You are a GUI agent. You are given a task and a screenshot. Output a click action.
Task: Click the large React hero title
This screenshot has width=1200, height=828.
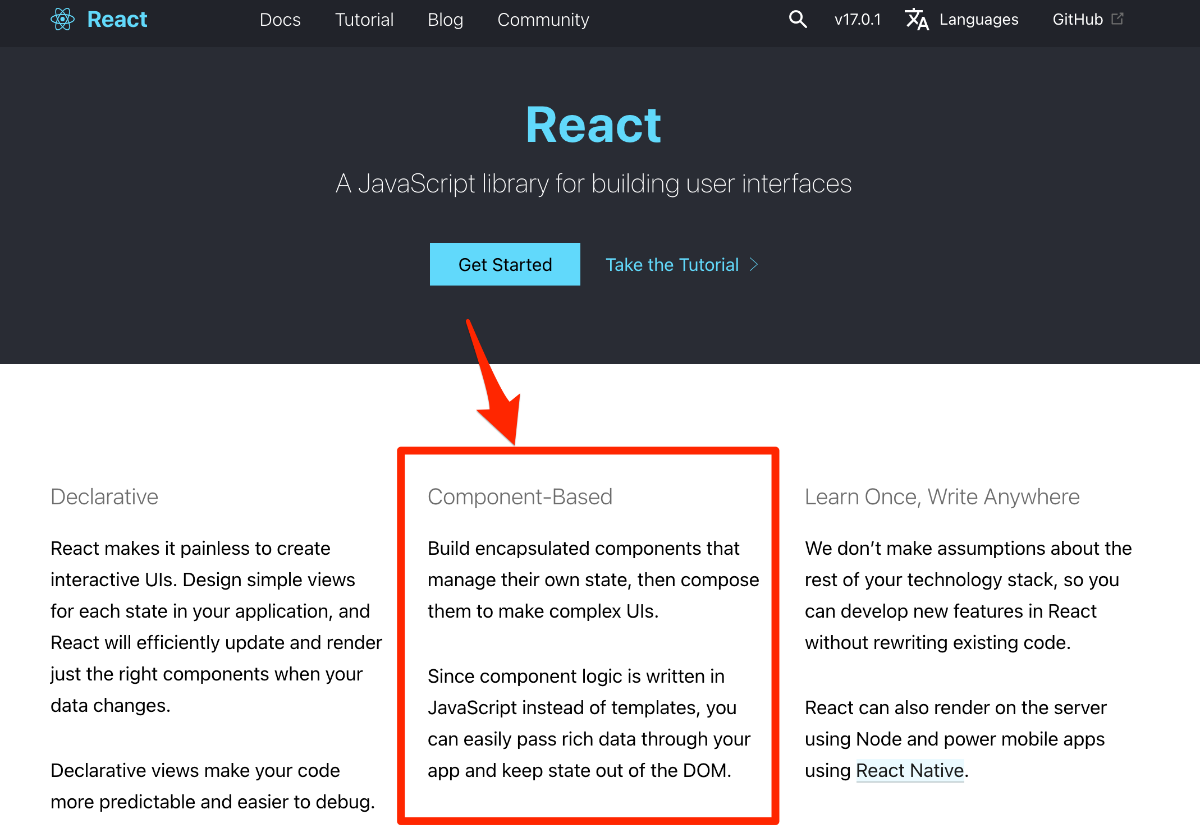pyautogui.click(x=594, y=125)
